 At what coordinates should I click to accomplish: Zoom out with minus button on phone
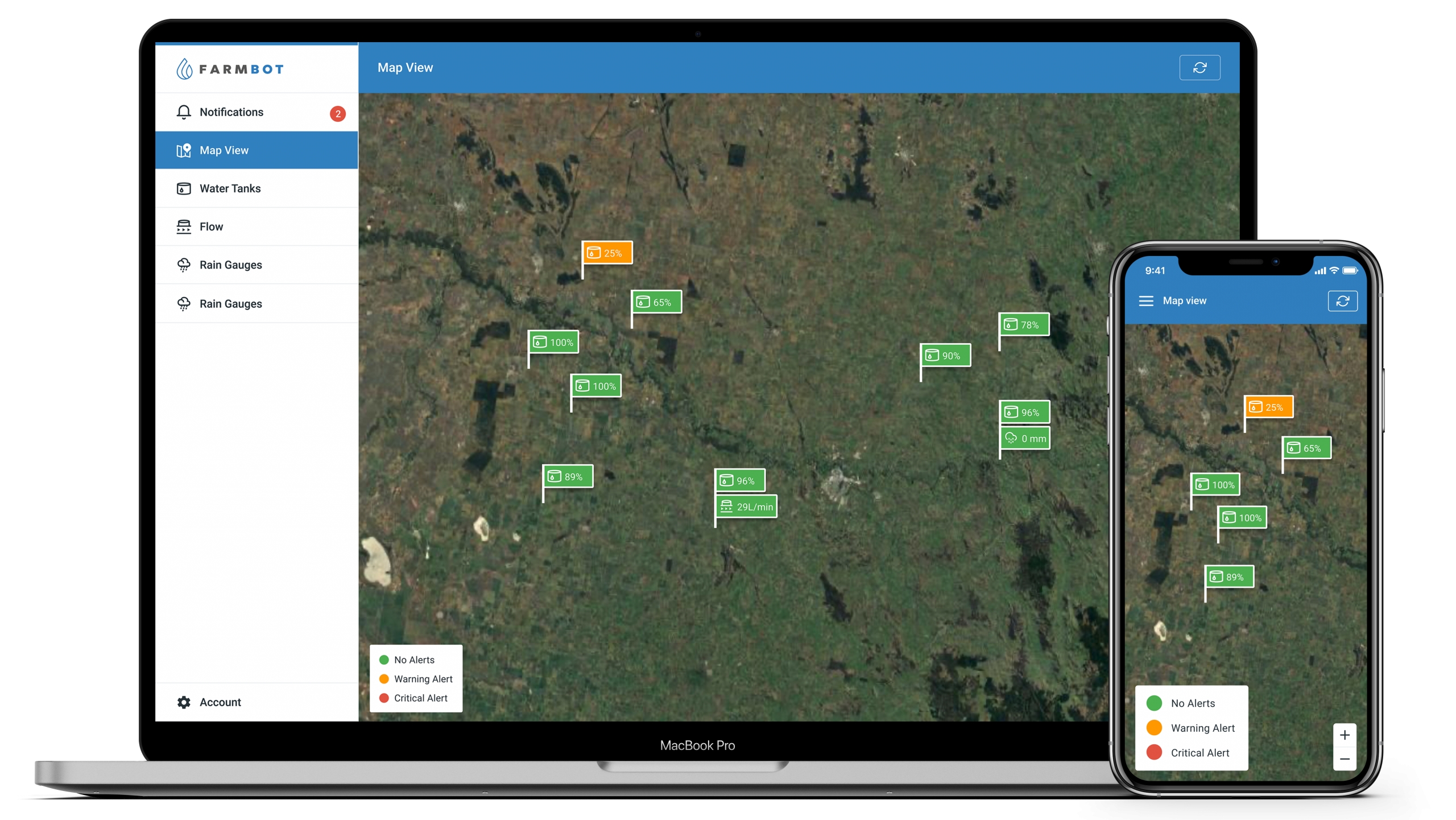1345,759
